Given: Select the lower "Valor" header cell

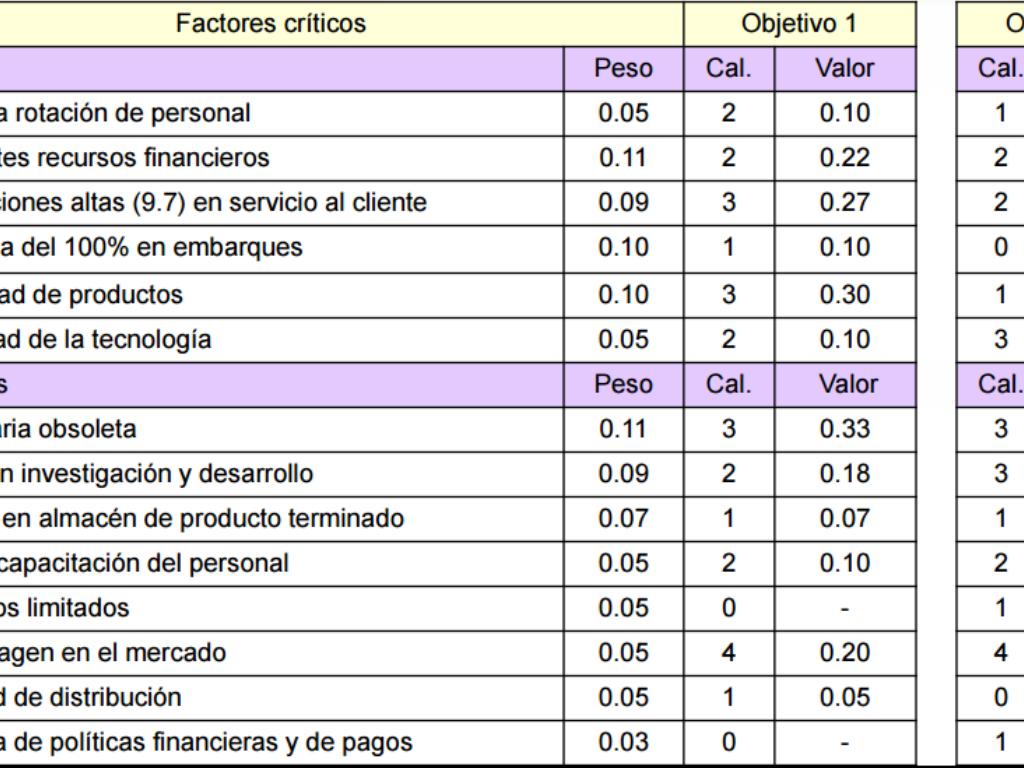Looking at the screenshot, I should click(846, 384).
